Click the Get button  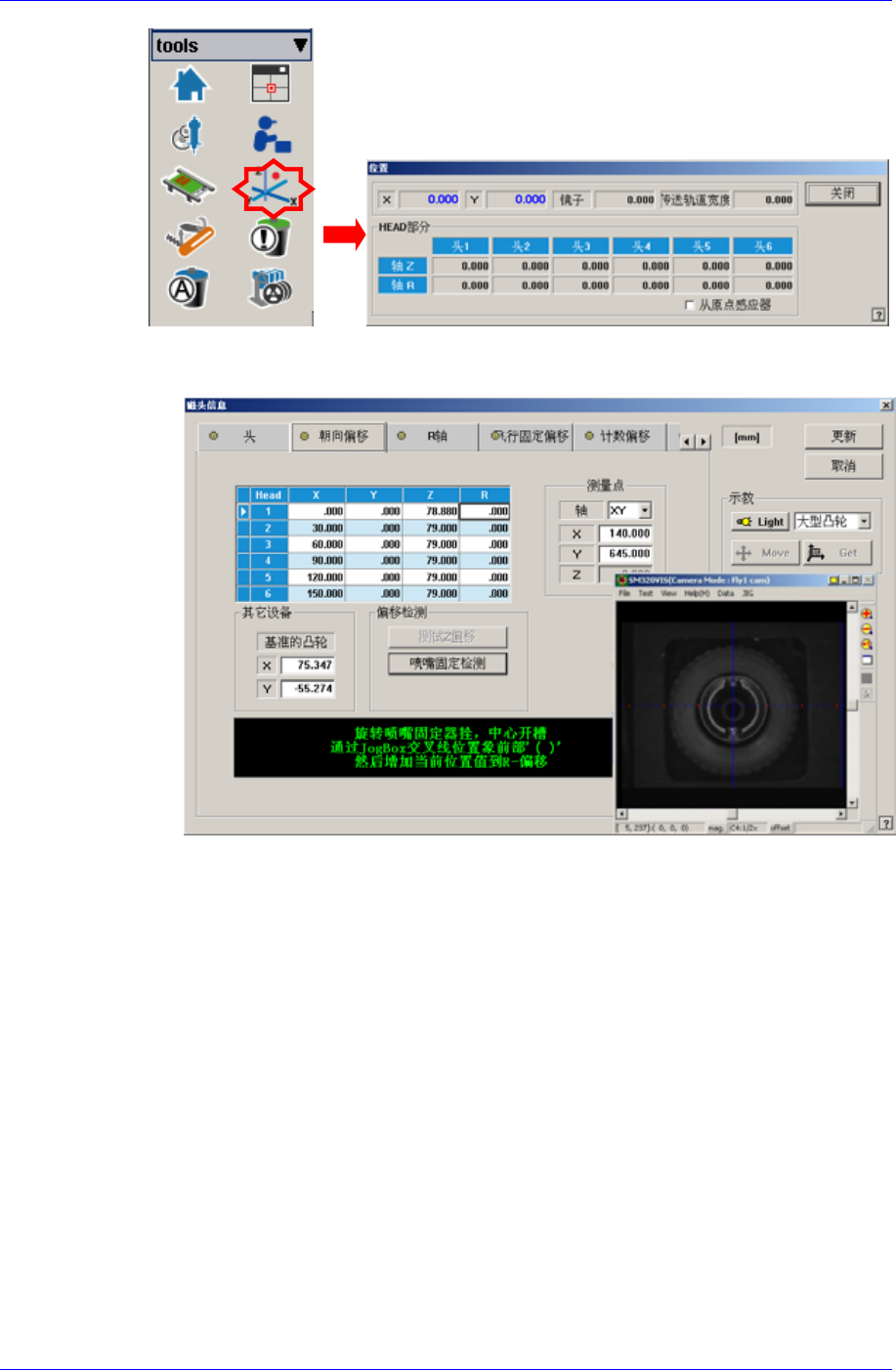click(836, 553)
